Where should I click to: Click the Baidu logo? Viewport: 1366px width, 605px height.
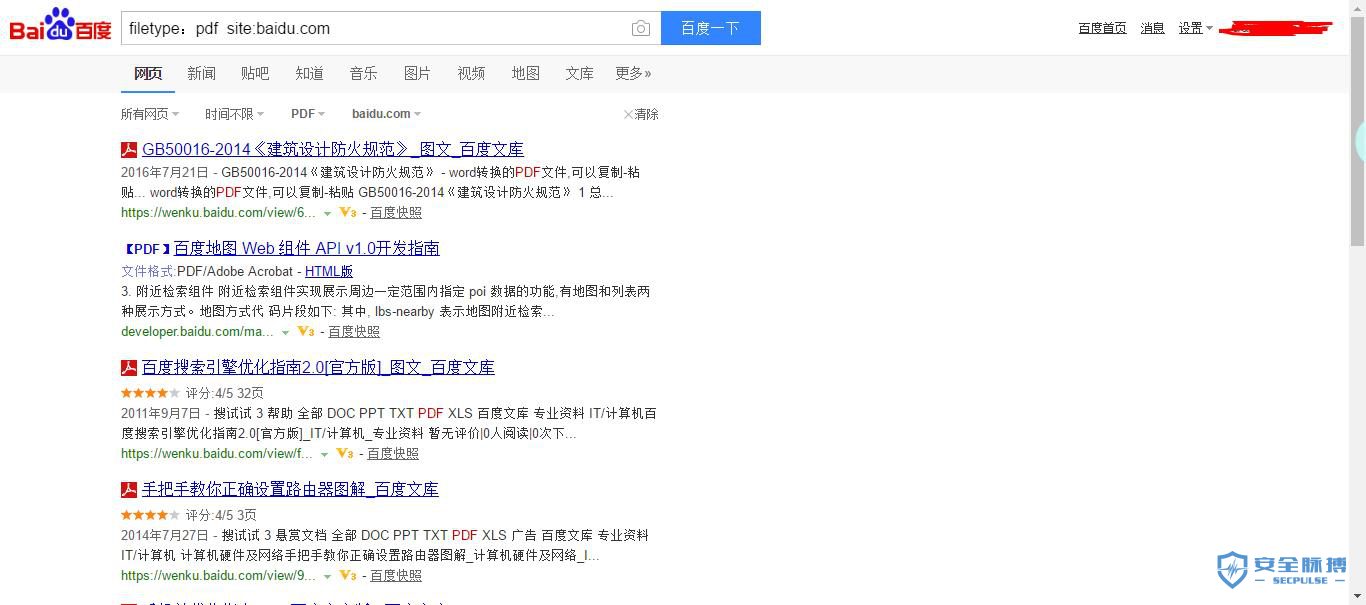[60, 26]
